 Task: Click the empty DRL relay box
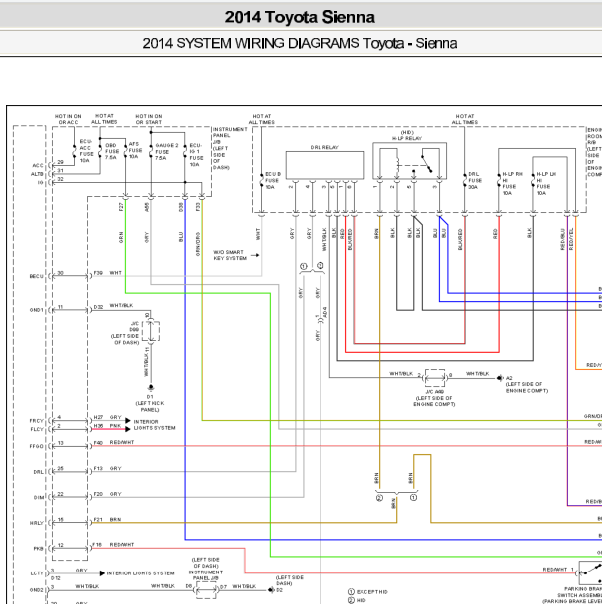(x=325, y=165)
